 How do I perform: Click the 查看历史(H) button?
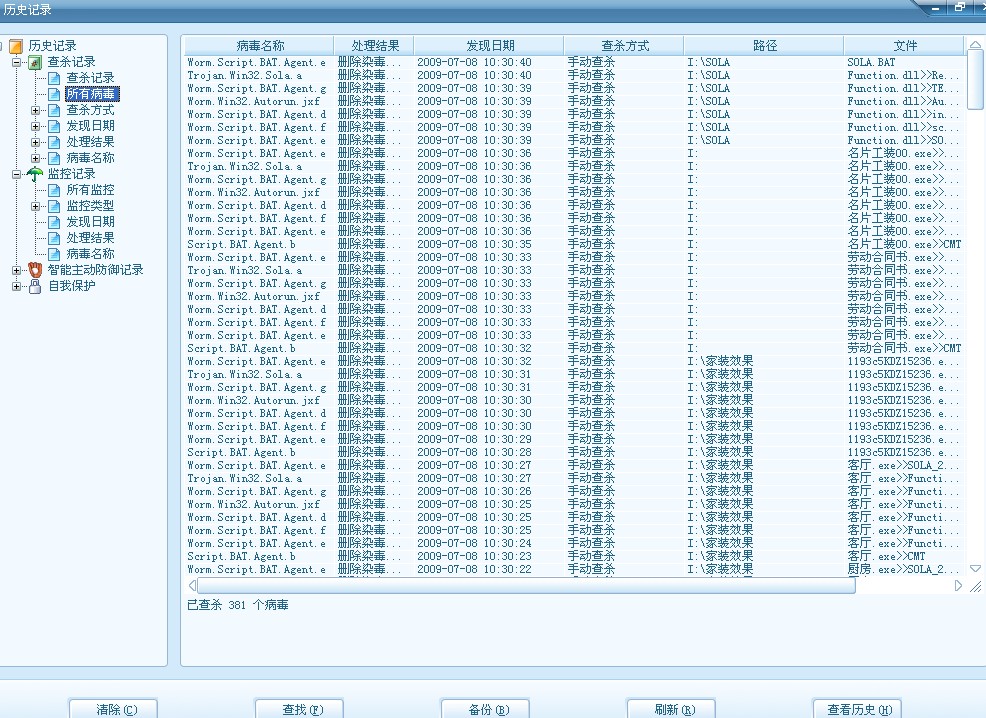coord(857,709)
